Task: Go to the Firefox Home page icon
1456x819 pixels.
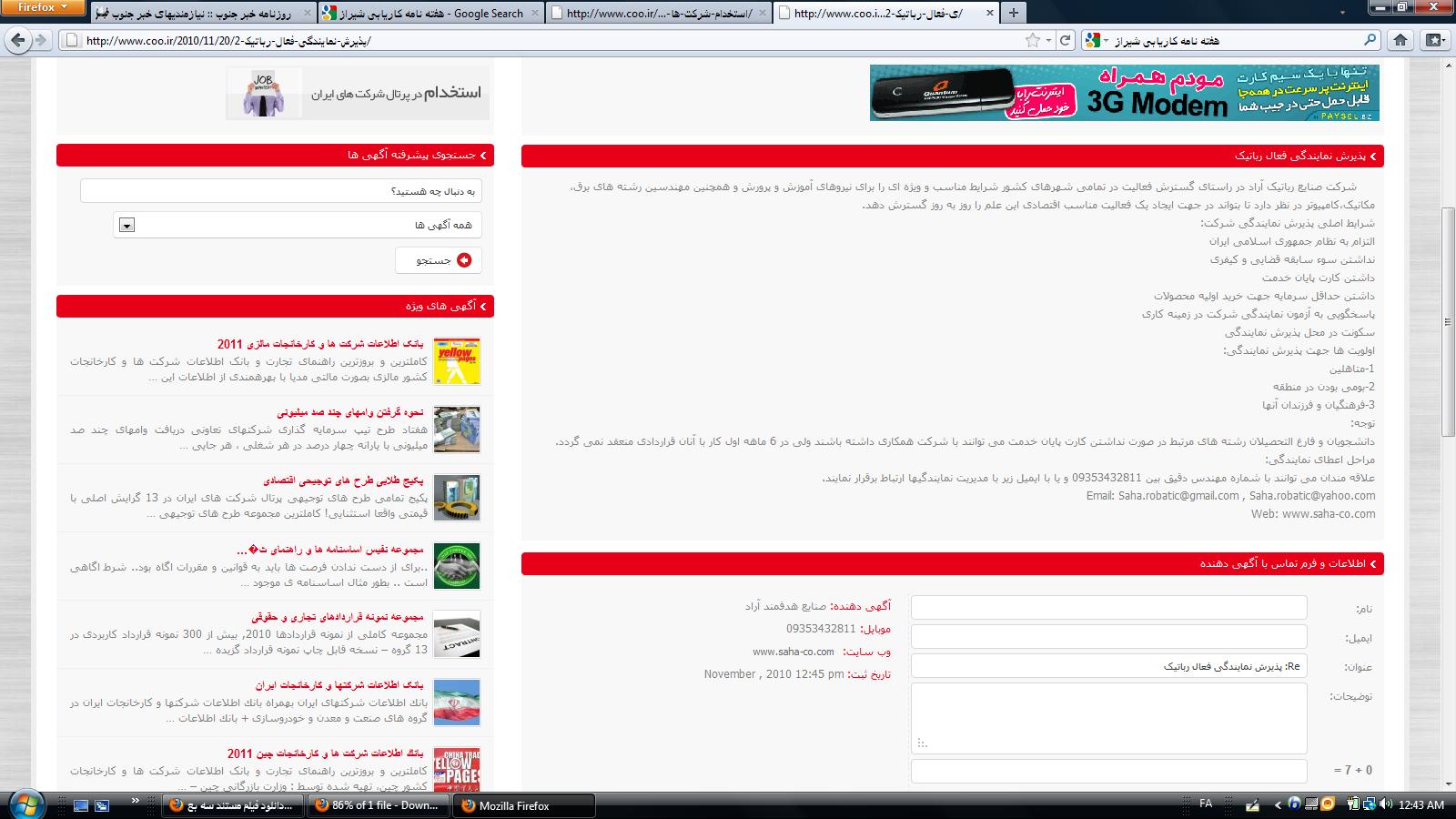Action: click(x=1400, y=40)
